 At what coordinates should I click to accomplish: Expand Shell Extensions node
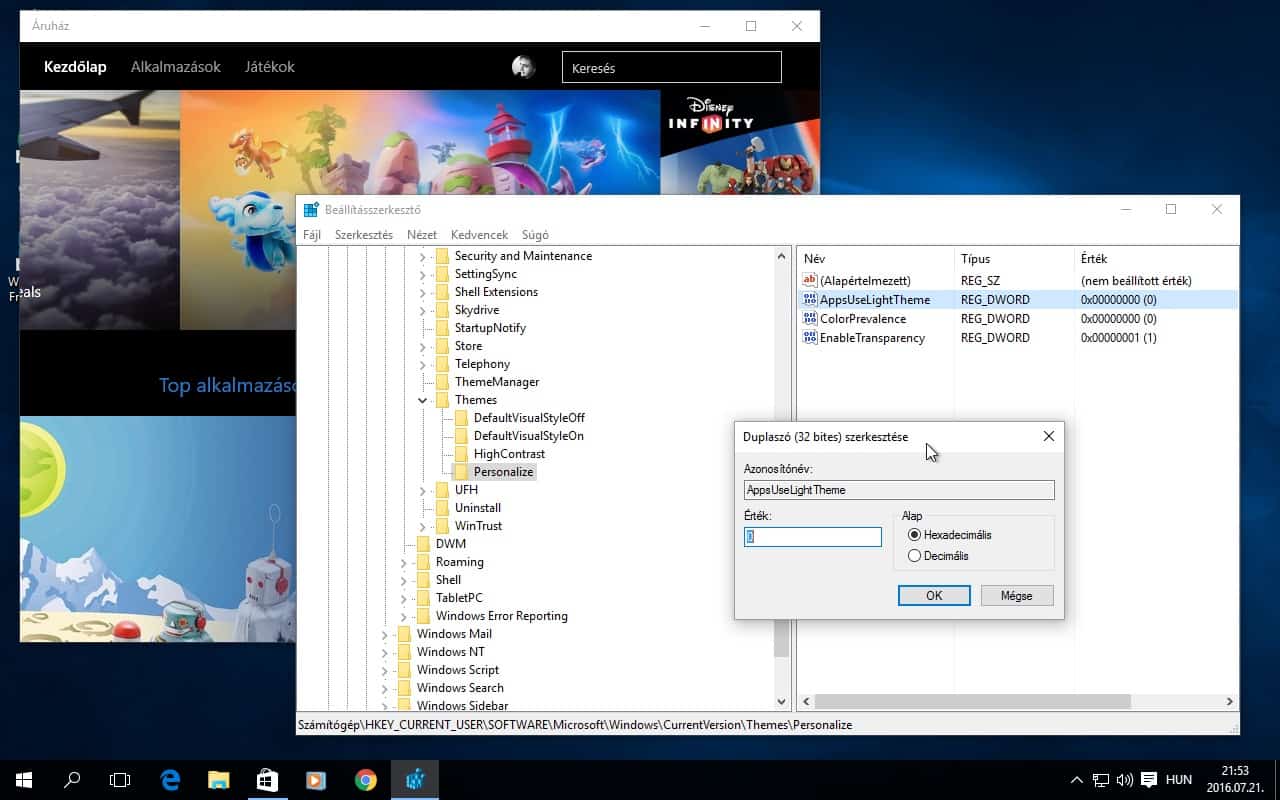tap(423, 292)
